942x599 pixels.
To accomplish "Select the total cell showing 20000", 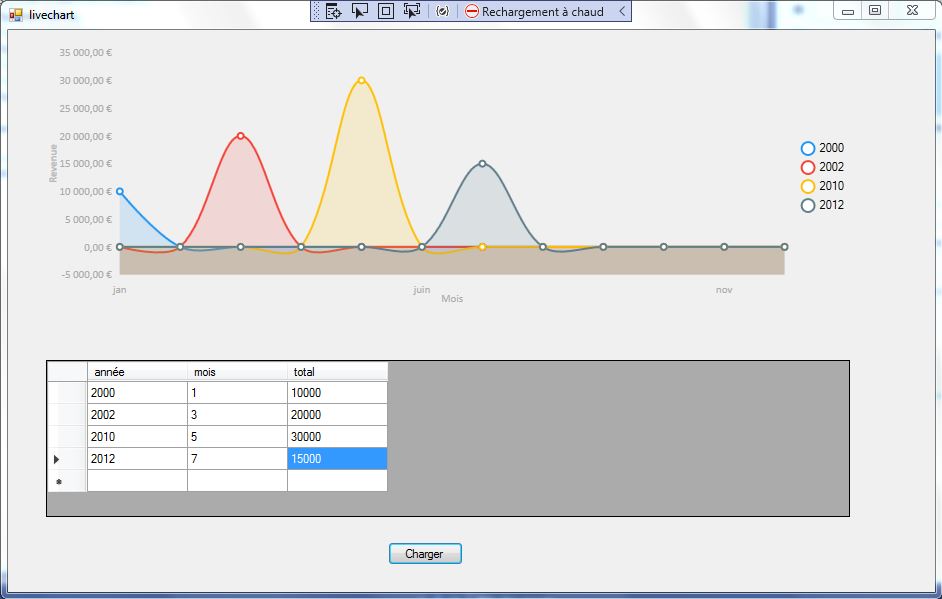I will pyautogui.click(x=337, y=415).
